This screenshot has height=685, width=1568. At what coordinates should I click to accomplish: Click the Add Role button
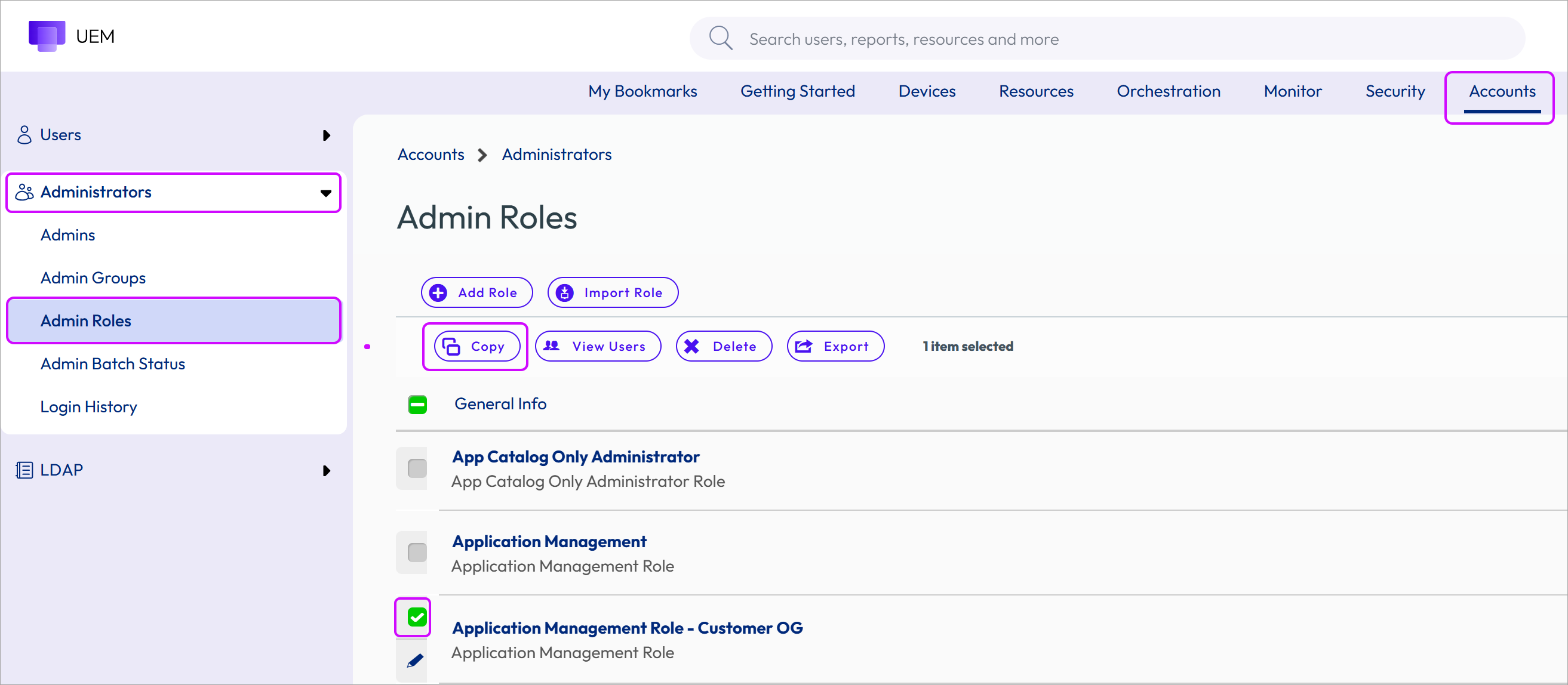(x=476, y=292)
